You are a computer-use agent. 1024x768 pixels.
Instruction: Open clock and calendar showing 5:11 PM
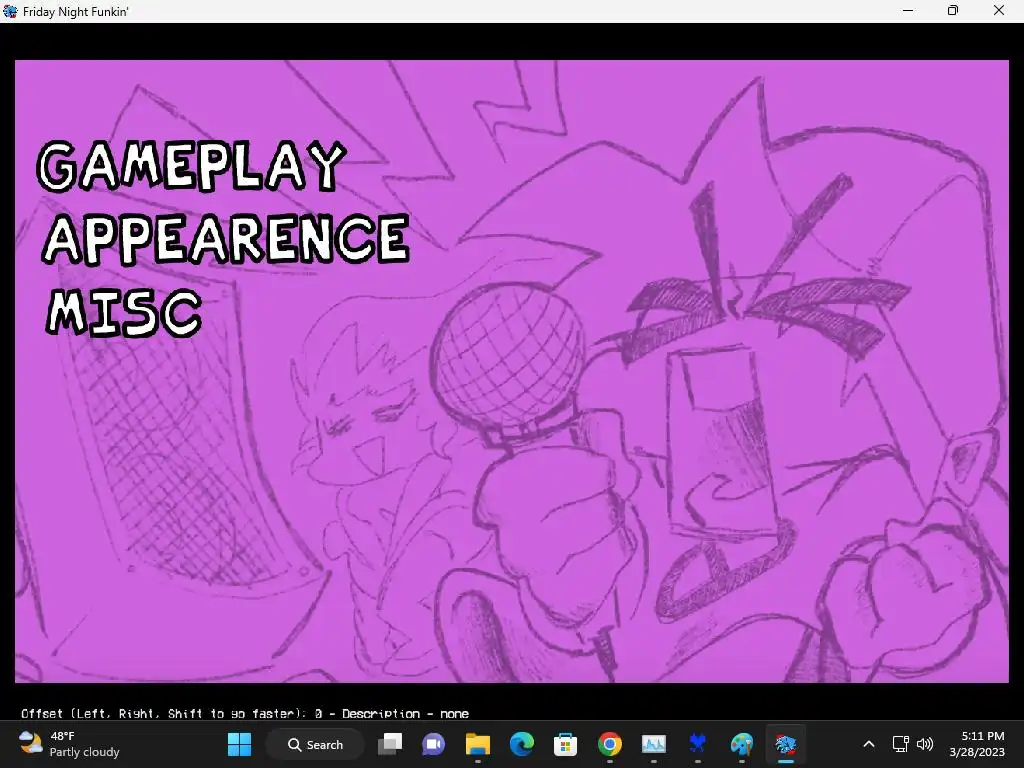[977, 744]
